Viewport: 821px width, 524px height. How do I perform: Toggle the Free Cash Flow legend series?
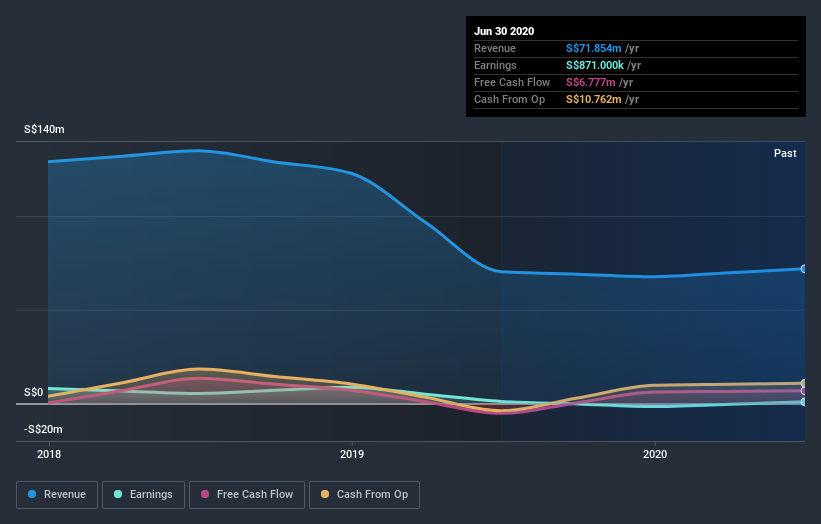(x=247, y=495)
